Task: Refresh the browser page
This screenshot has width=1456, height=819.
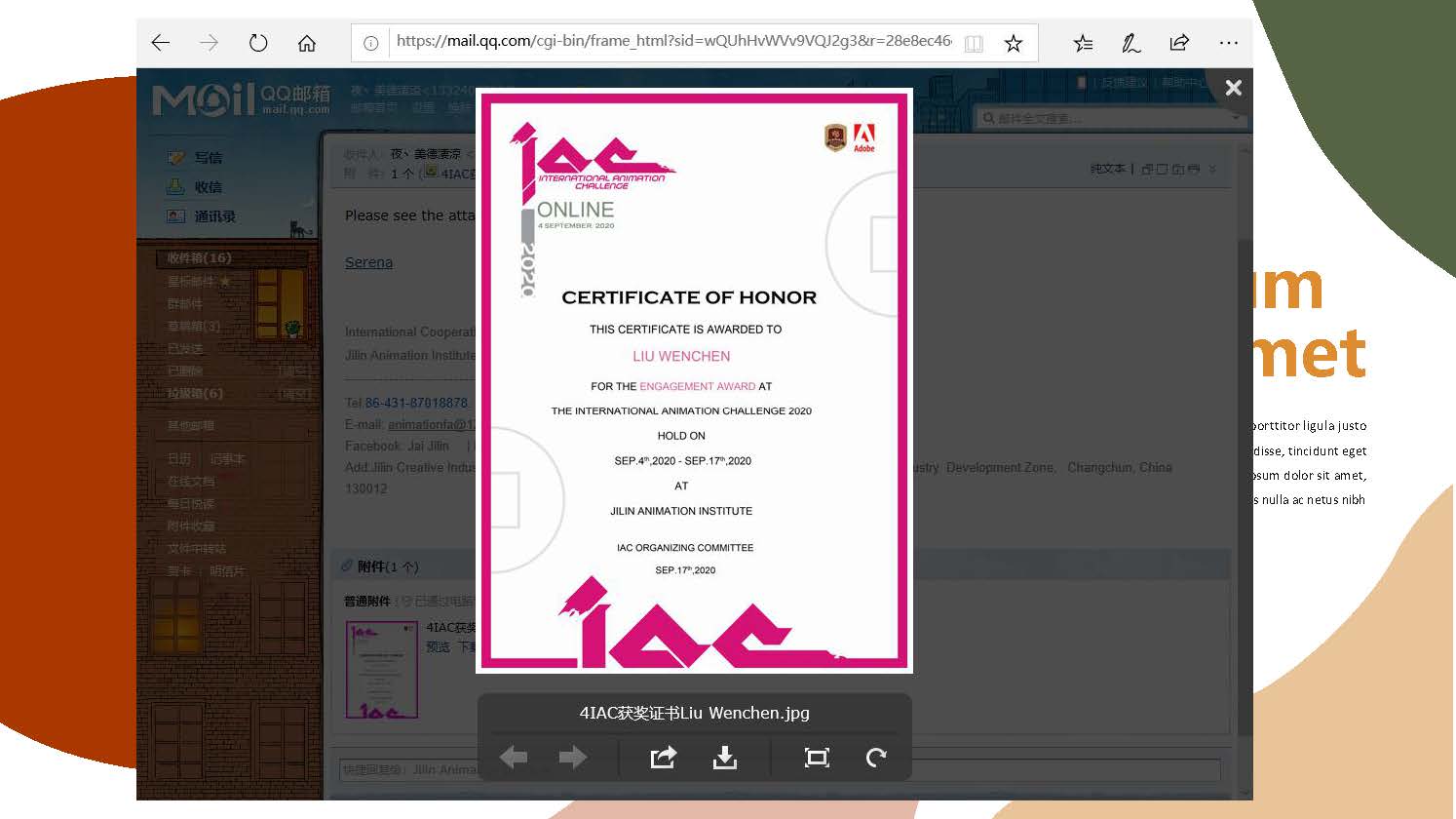Action: (x=257, y=43)
